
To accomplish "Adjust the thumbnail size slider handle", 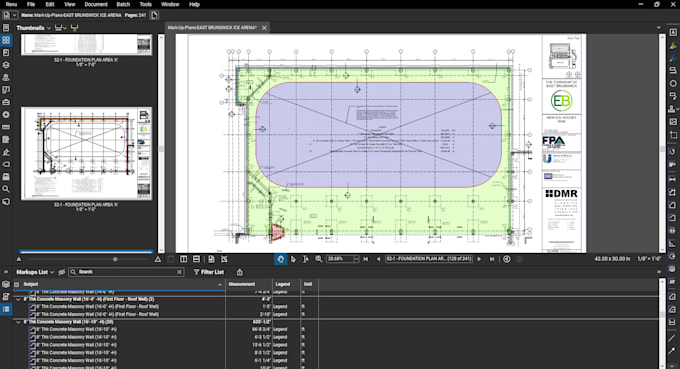I will click(115, 259).
